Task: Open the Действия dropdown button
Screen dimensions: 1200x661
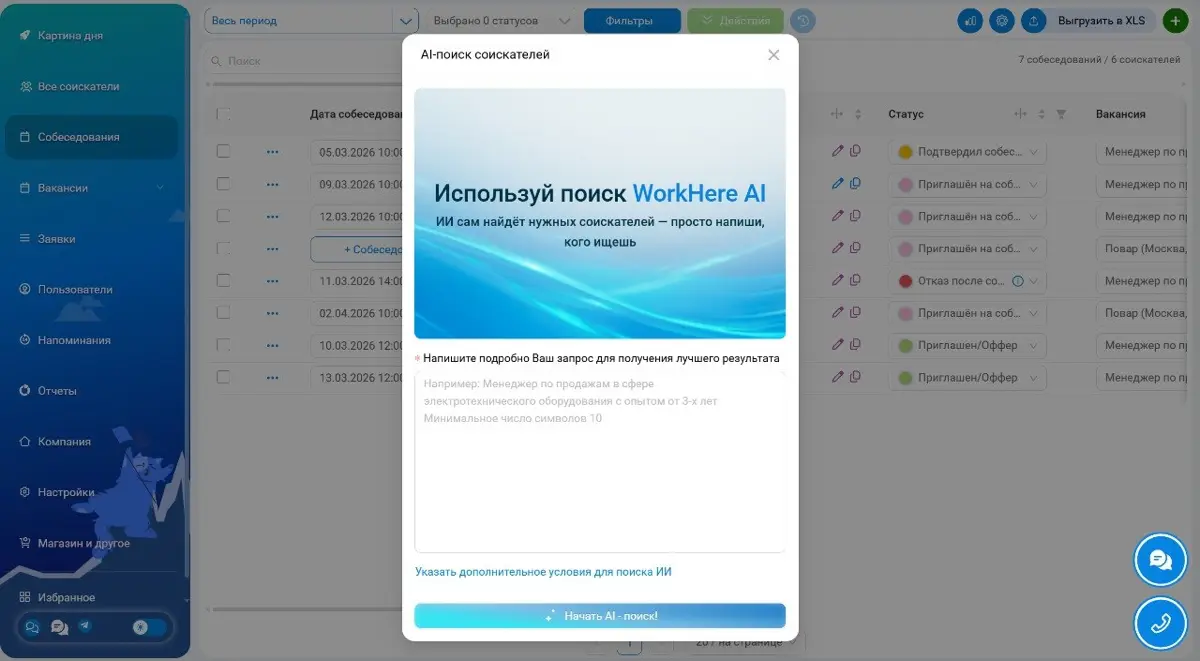Action: click(735, 20)
